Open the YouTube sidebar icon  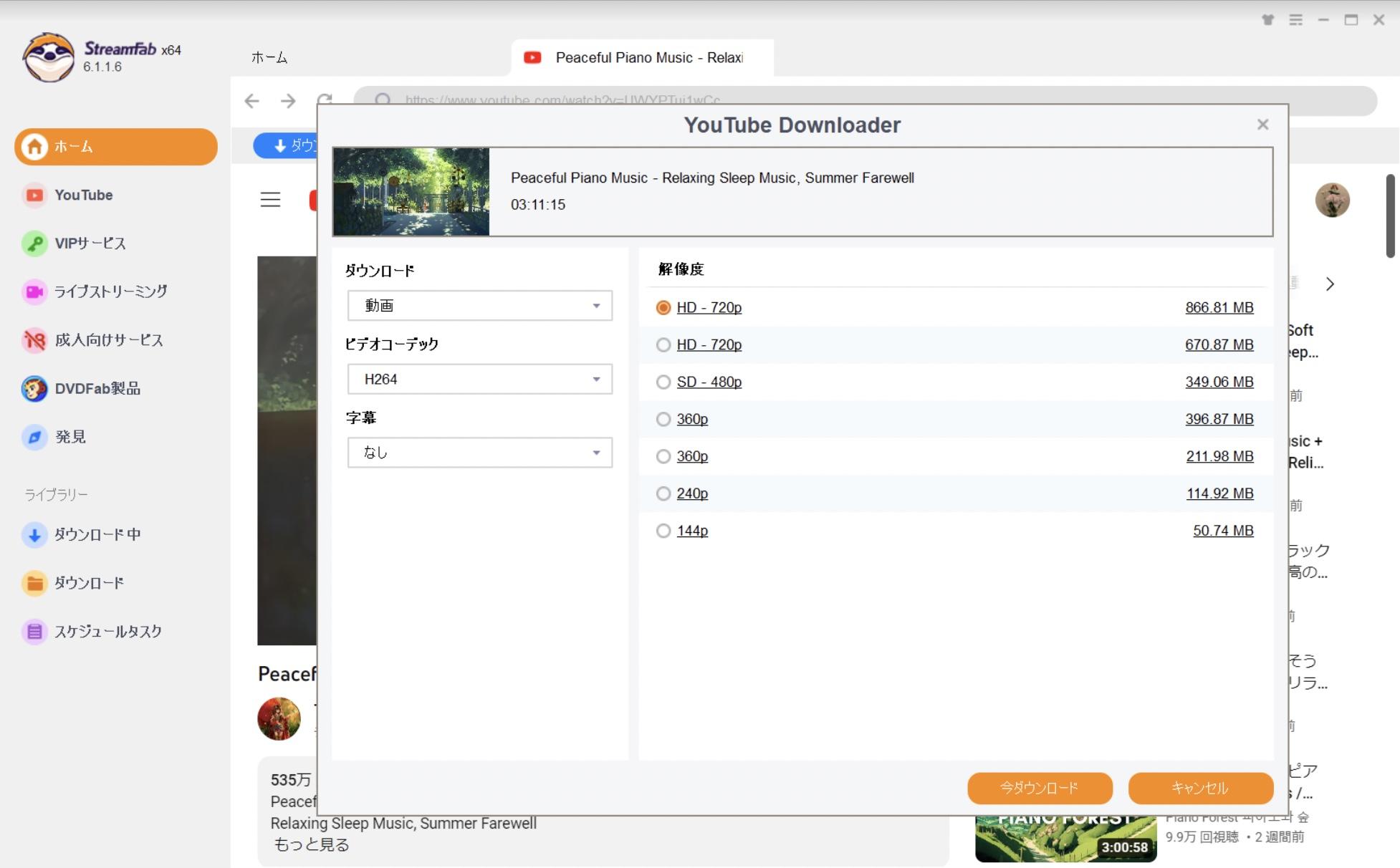(x=34, y=195)
